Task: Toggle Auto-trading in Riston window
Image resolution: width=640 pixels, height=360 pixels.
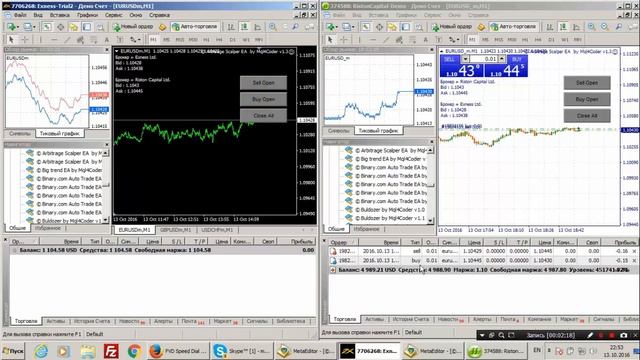Action: pyautogui.click(x=513, y=27)
